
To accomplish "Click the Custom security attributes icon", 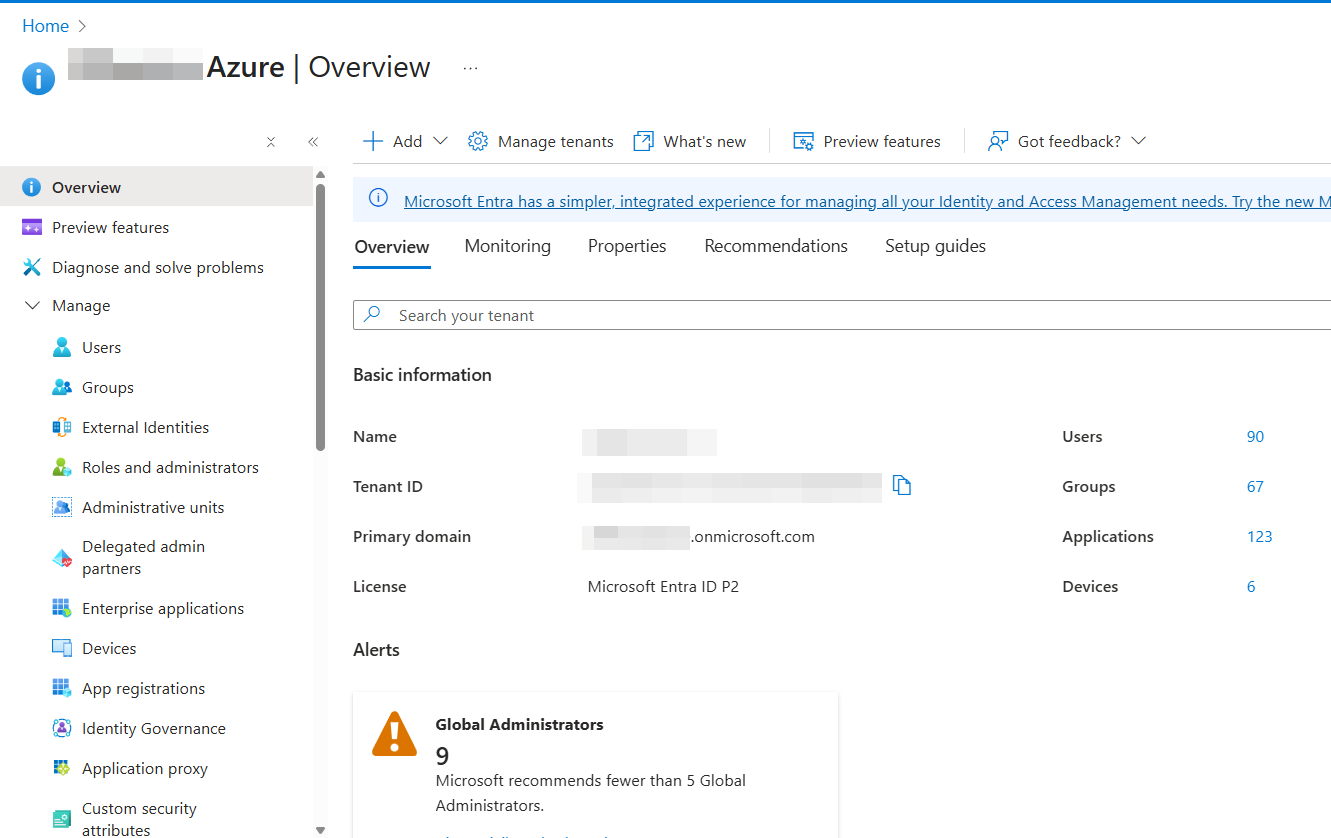I will tap(62, 819).
